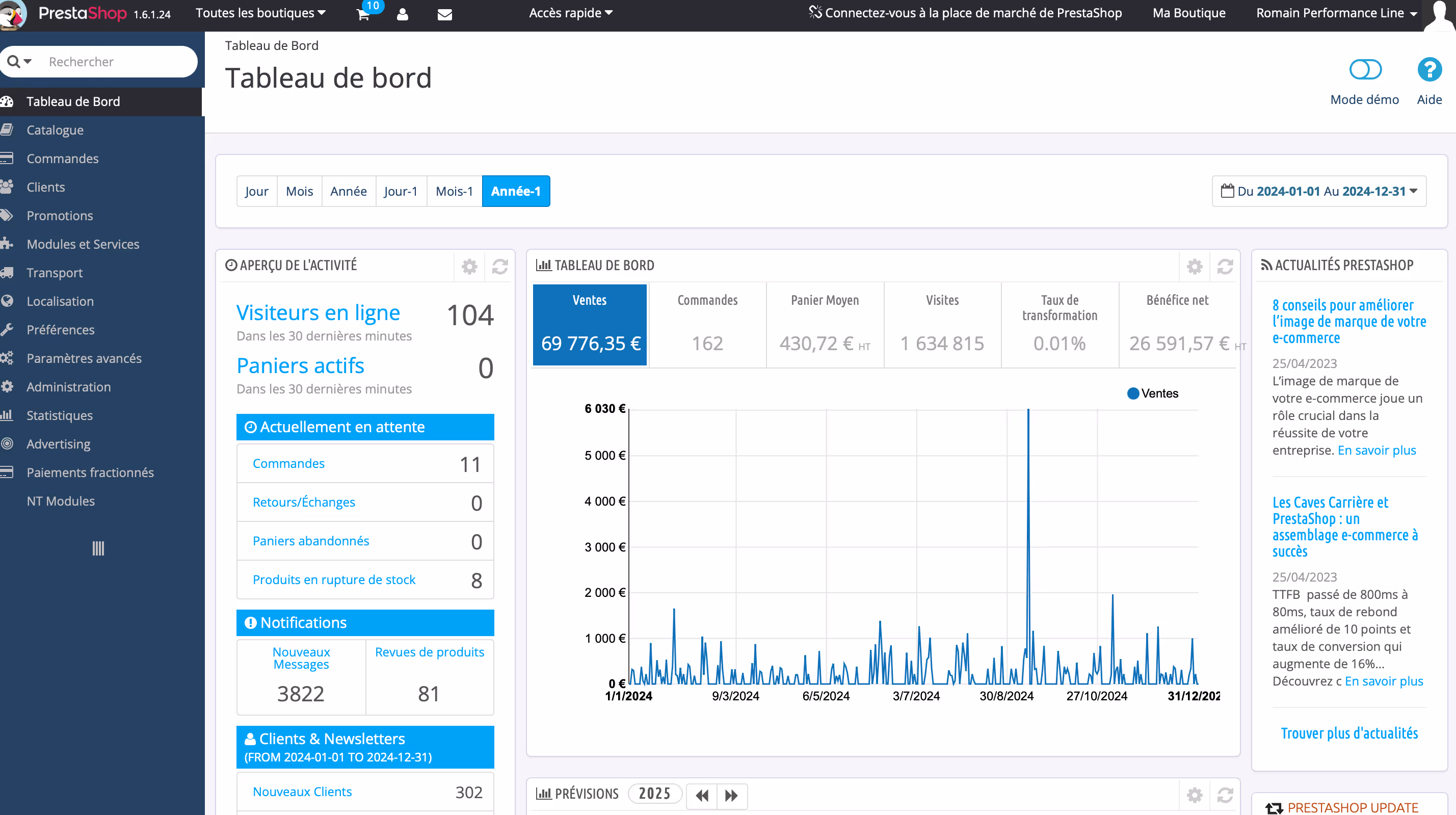Toggle the Mode démo switch
The height and width of the screenshot is (815, 1456).
point(1365,70)
